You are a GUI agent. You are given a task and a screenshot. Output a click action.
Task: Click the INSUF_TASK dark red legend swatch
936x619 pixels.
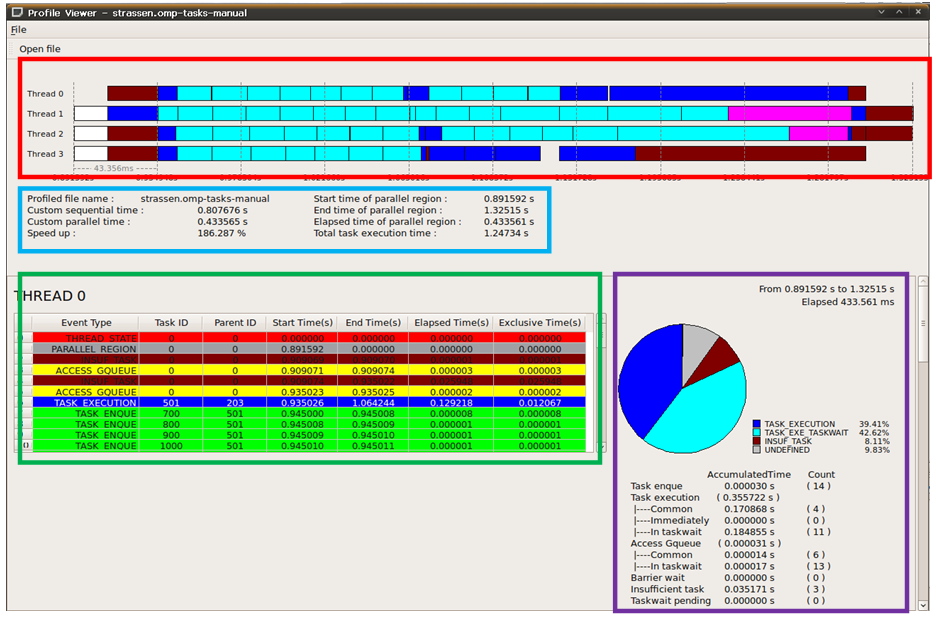tap(756, 441)
